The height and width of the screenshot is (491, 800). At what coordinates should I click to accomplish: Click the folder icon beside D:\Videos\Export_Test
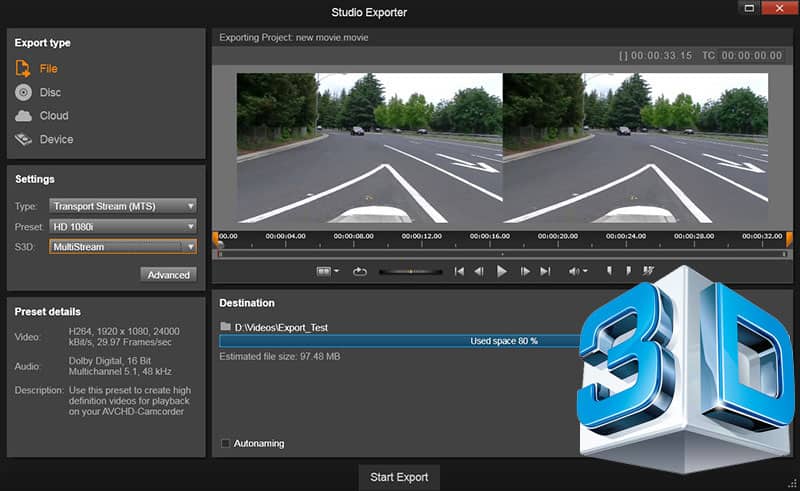pos(225,327)
